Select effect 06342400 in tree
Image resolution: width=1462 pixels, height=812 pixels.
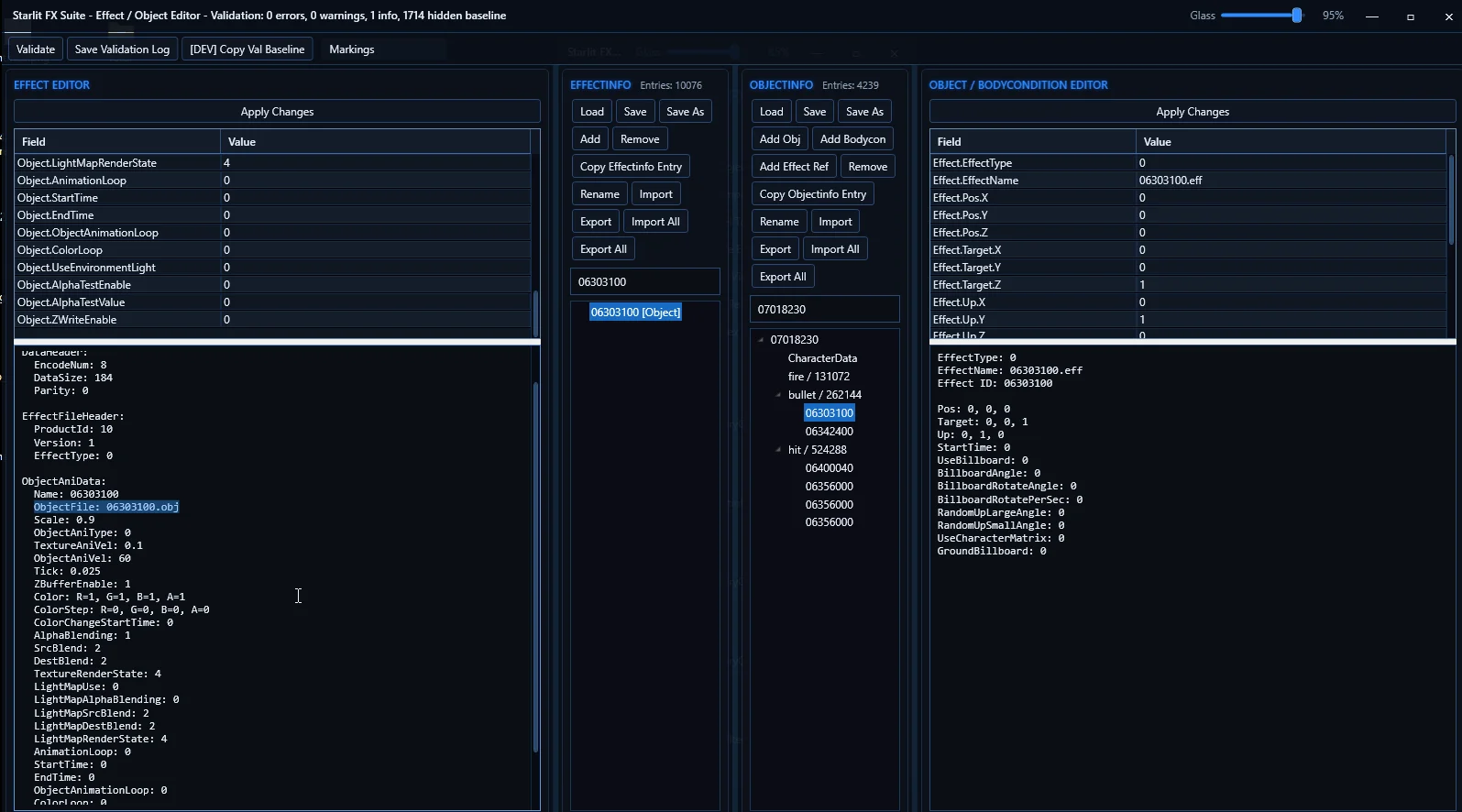click(830, 432)
